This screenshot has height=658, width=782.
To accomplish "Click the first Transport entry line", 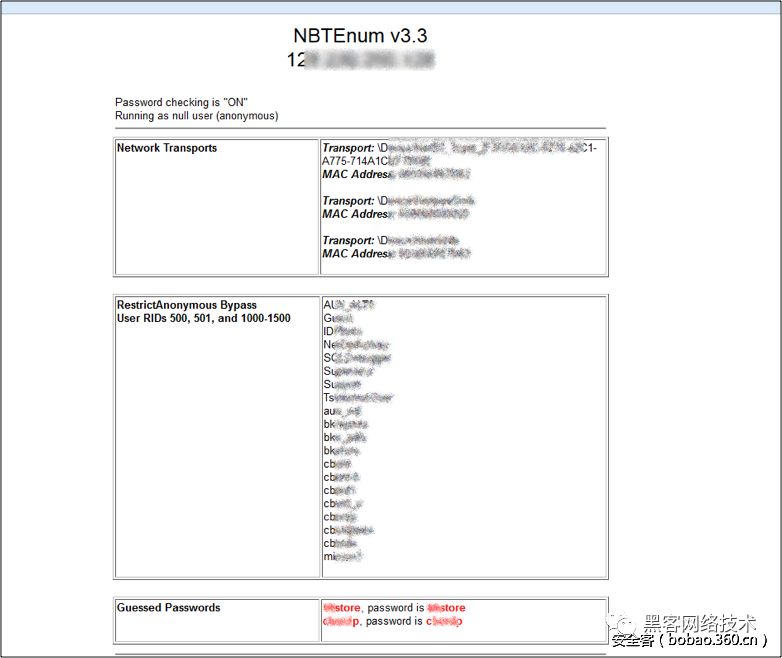I will 459,148.
